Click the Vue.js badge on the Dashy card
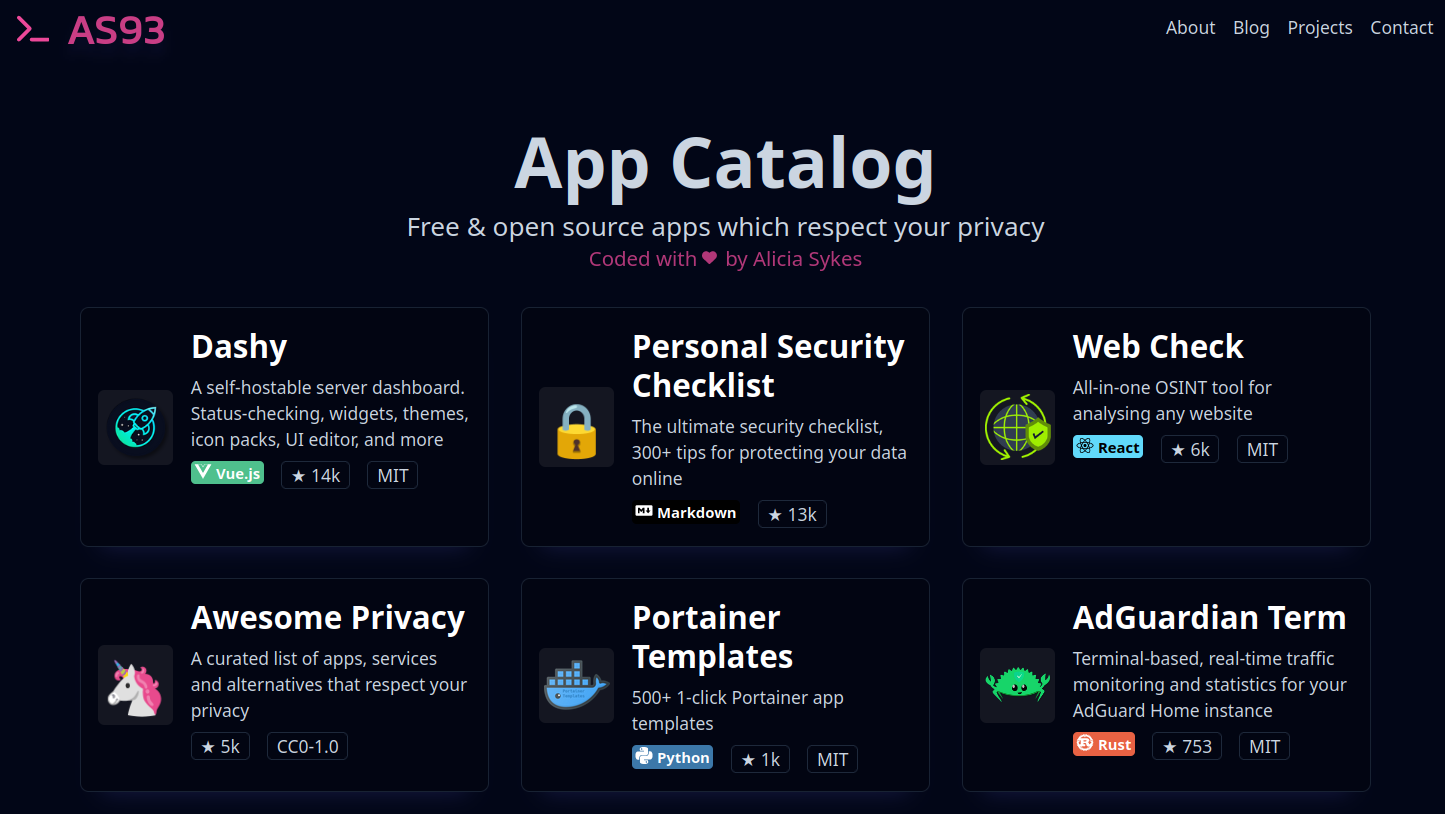This screenshot has height=814, width=1445. (x=227, y=472)
